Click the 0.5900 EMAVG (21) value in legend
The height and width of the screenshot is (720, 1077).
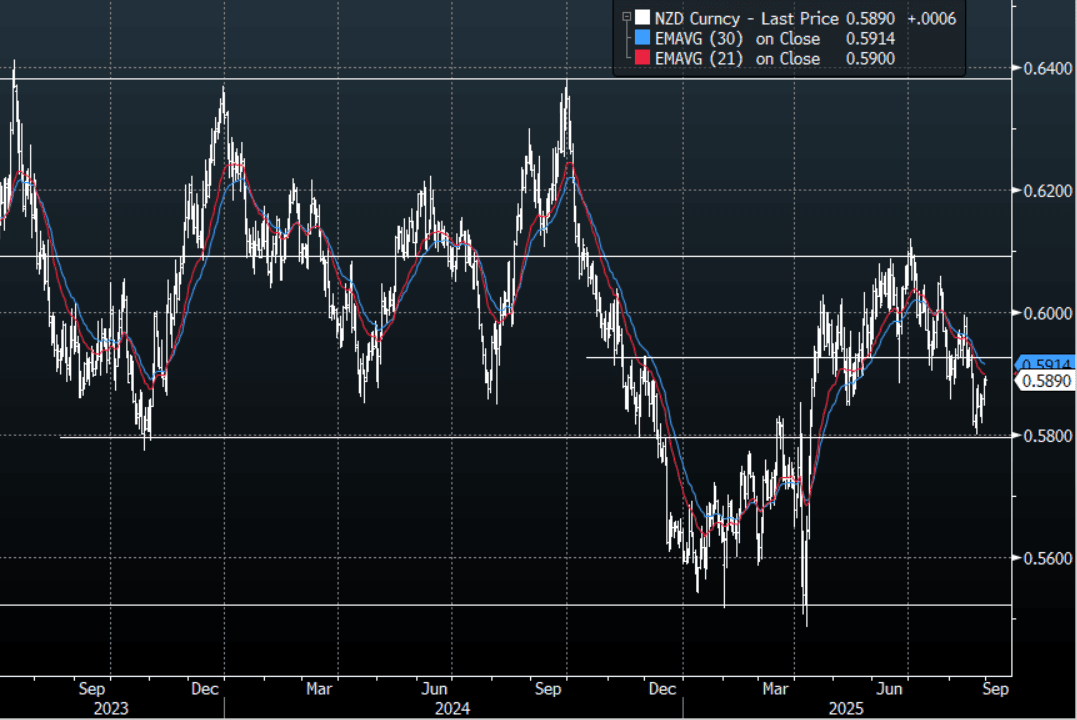point(869,59)
